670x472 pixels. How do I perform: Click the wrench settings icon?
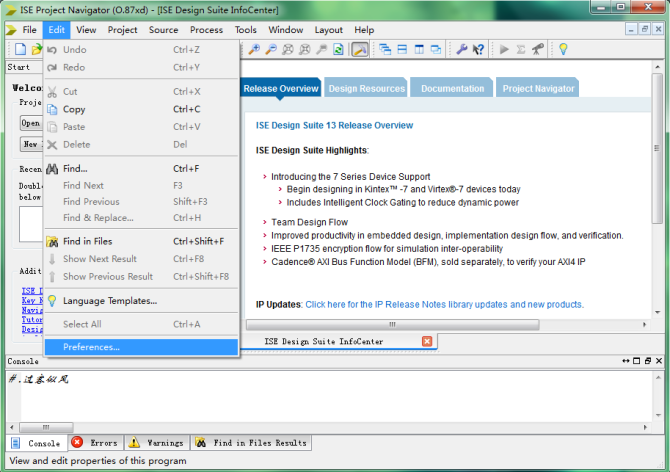[461, 49]
